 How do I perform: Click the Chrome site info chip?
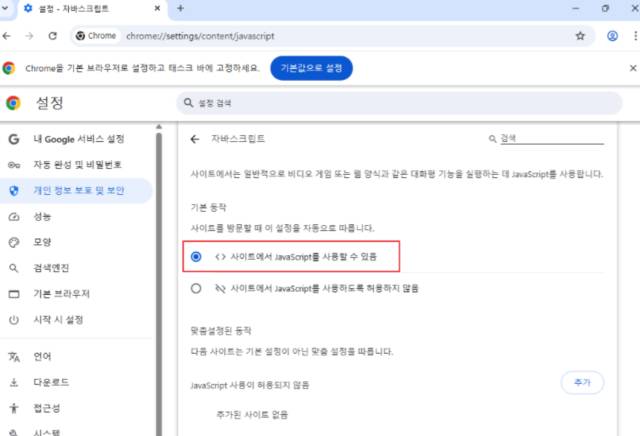[x=96, y=36]
